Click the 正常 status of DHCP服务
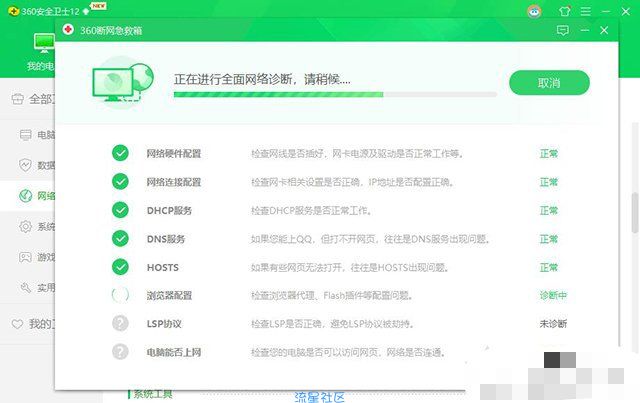The width and height of the screenshot is (640, 403). pyautogui.click(x=549, y=210)
